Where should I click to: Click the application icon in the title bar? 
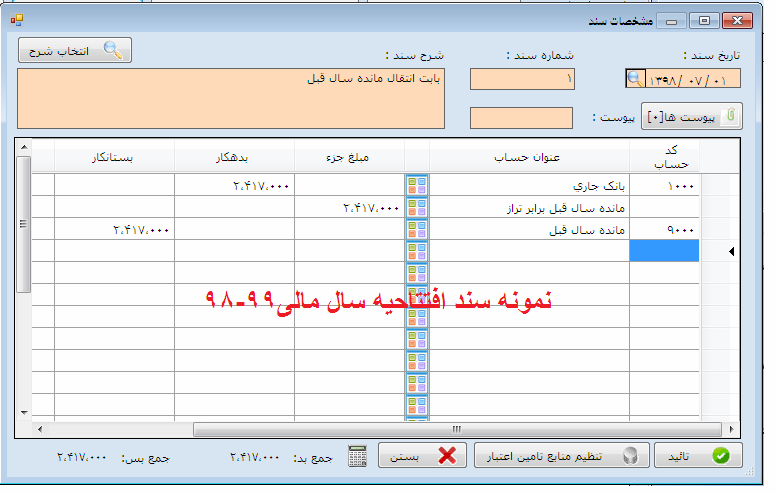coord(16,19)
